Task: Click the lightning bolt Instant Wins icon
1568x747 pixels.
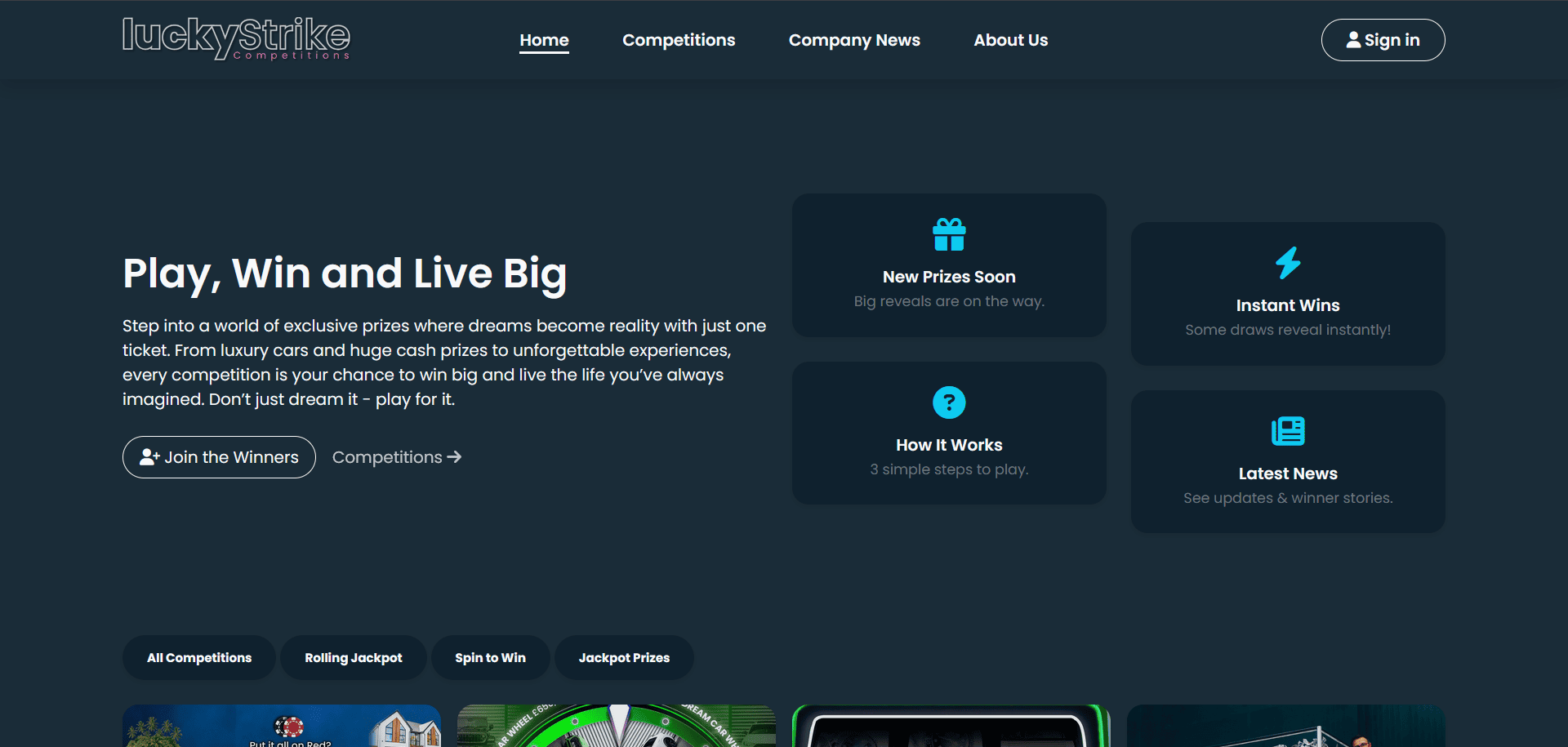Action: pos(1288,263)
